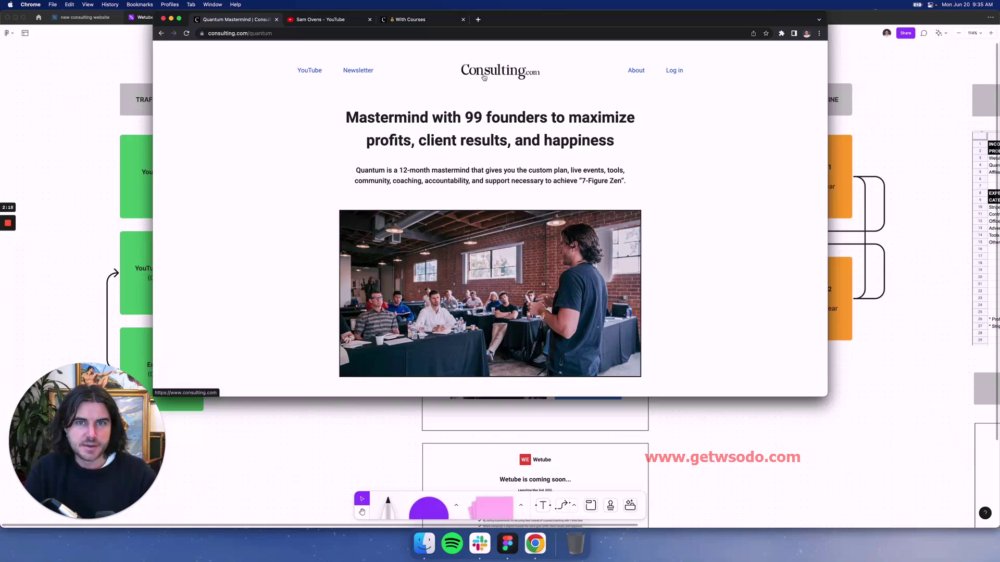Click FigJam collaborator avatar
Viewport: 1000px width, 562px height.
[886, 33]
